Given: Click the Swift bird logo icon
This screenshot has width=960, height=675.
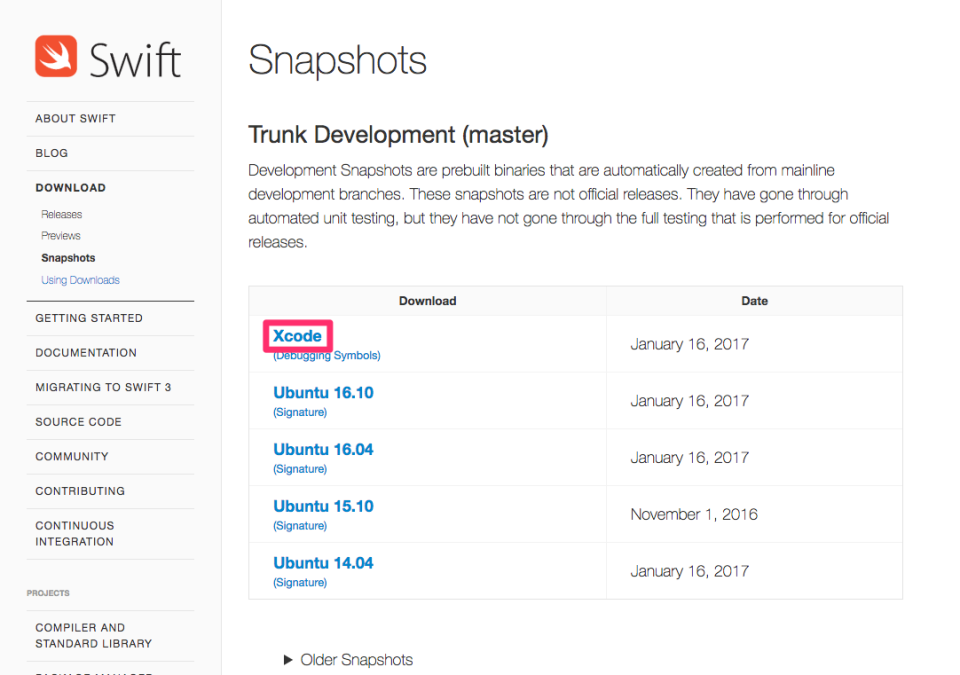Looking at the screenshot, I should [x=56, y=57].
